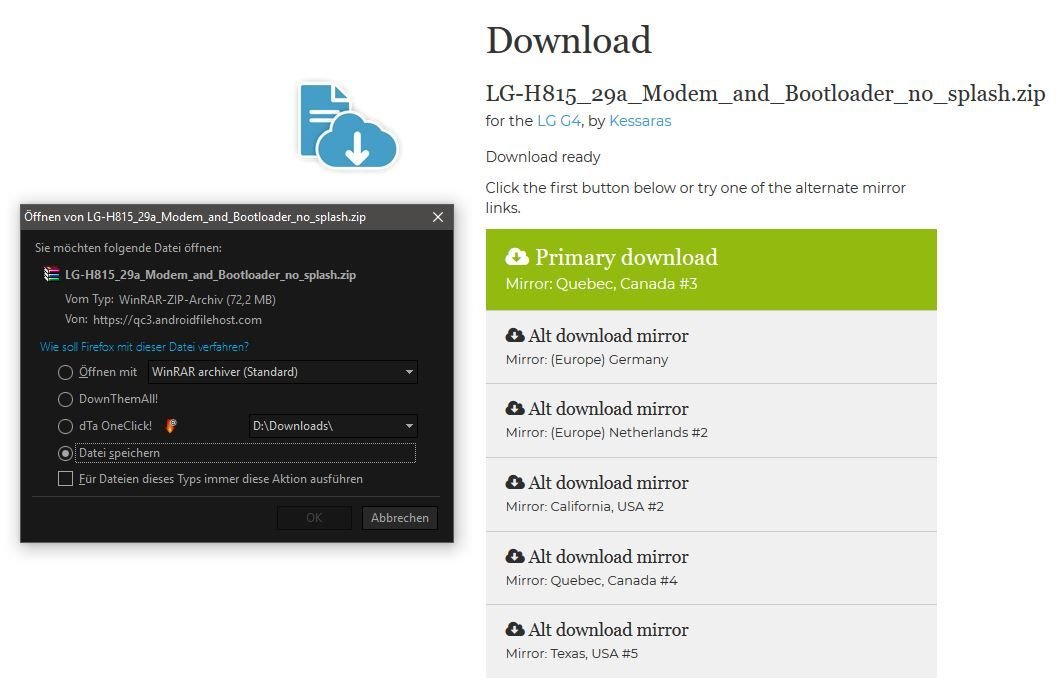This screenshot has height=699, width=1058.
Task: Click the cloud icon beside Netherlands #2 mirror
Action: [515, 408]
